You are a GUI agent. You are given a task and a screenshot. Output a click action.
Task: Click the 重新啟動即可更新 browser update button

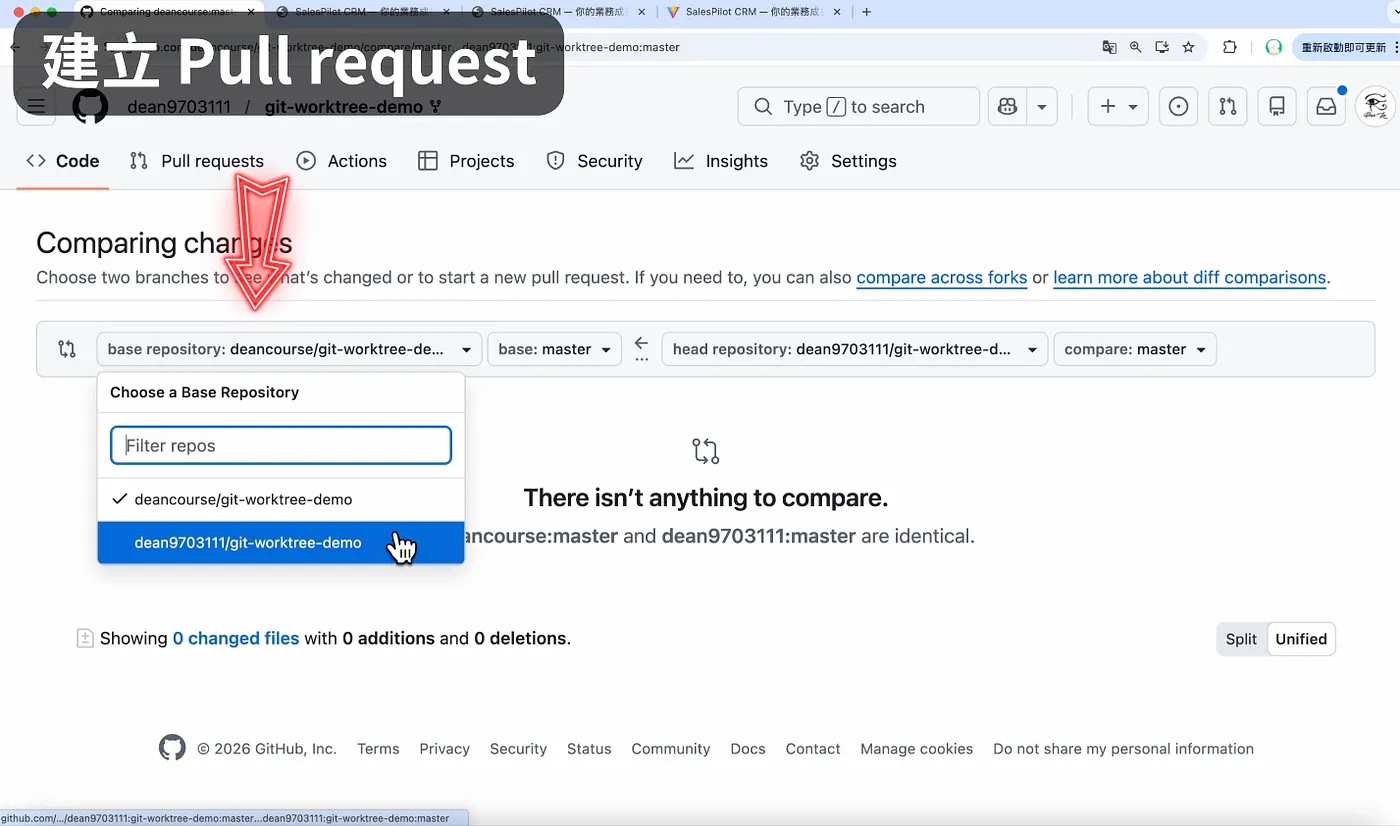[1346, 47]
